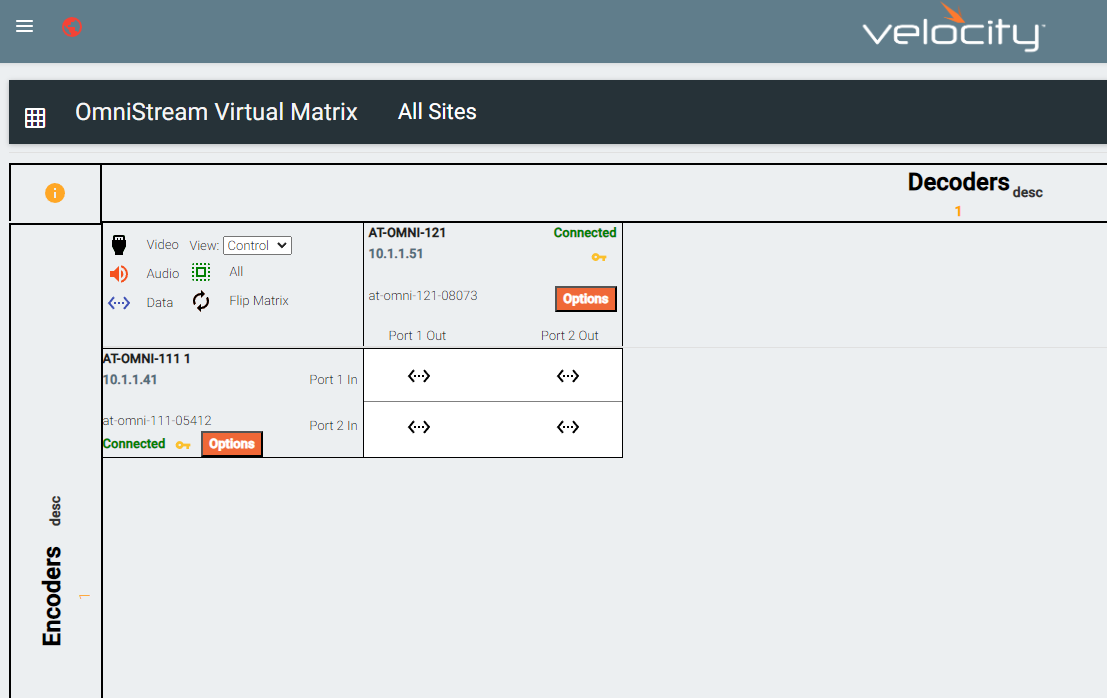Click the key icon under AT-OMNI-121
Screen dimensions: 1107x698
[599, 257]
